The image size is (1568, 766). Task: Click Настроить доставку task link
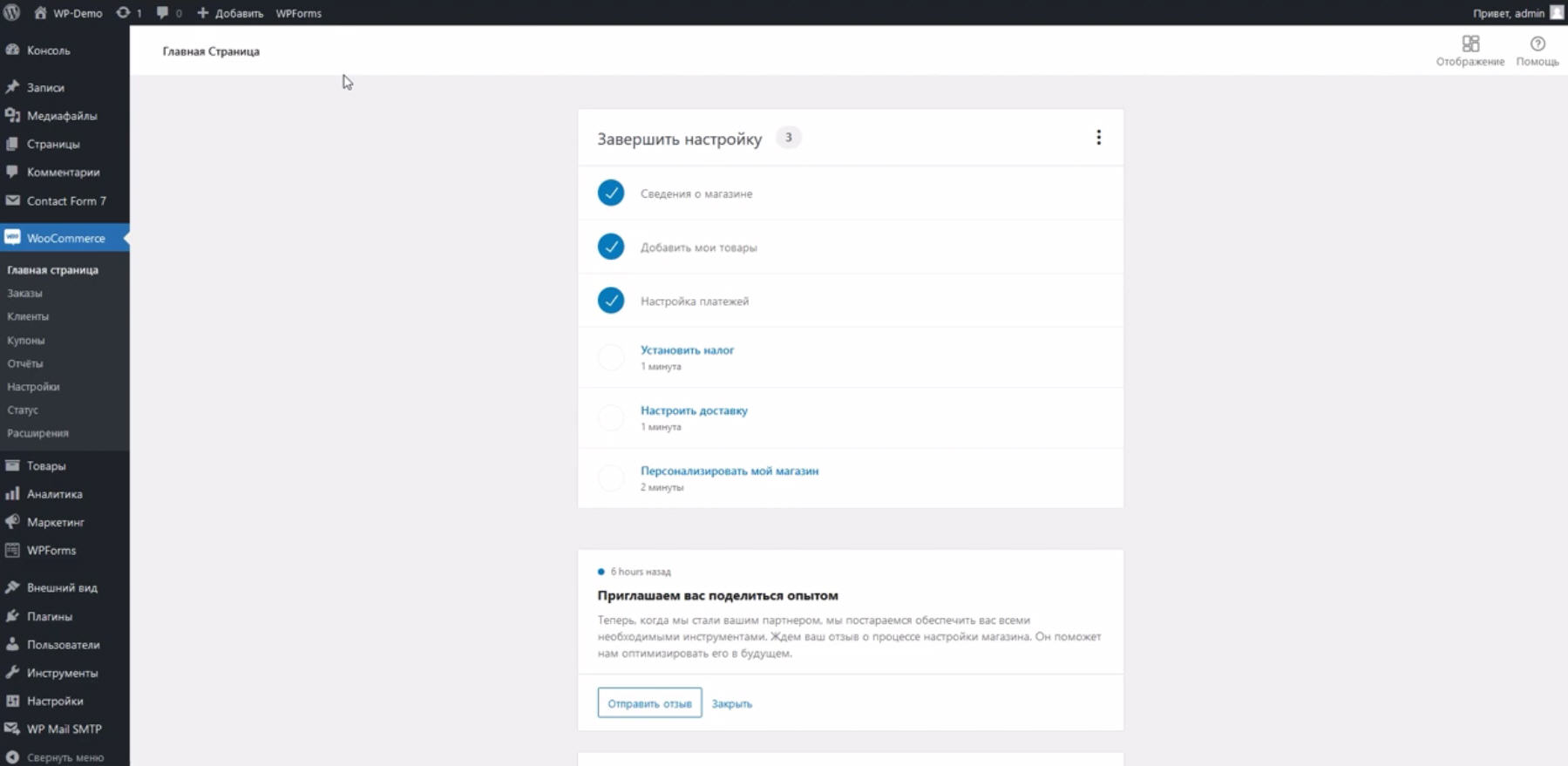(694, 410)
